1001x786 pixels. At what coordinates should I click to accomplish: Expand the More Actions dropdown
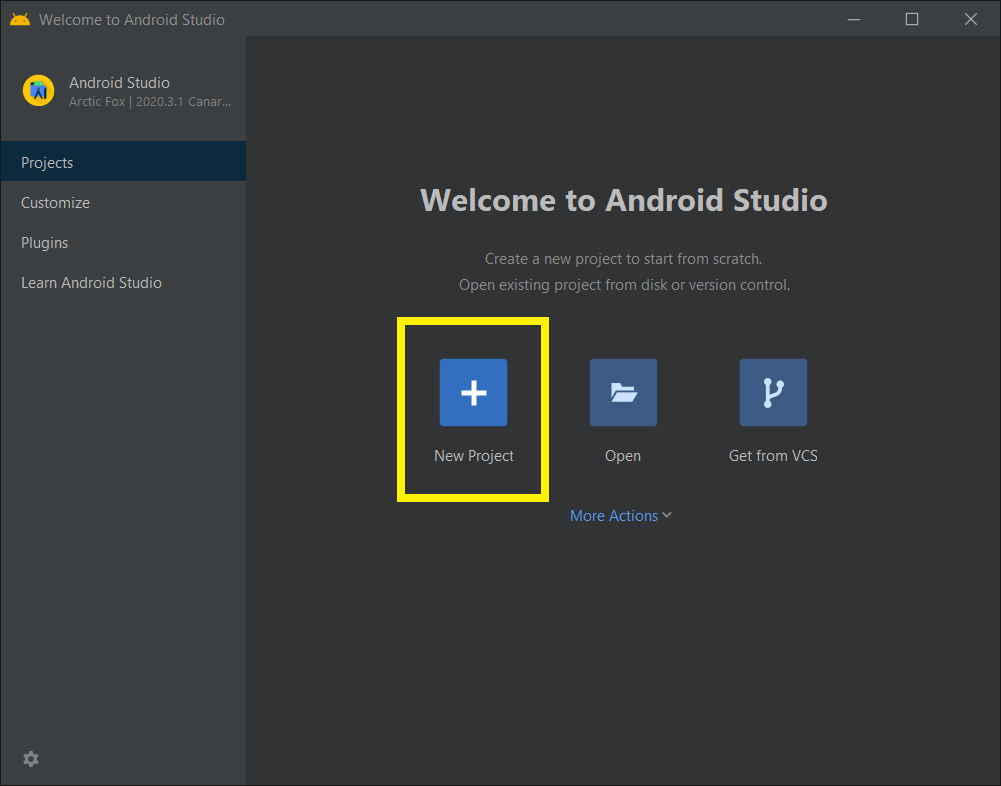coord(621,515)
